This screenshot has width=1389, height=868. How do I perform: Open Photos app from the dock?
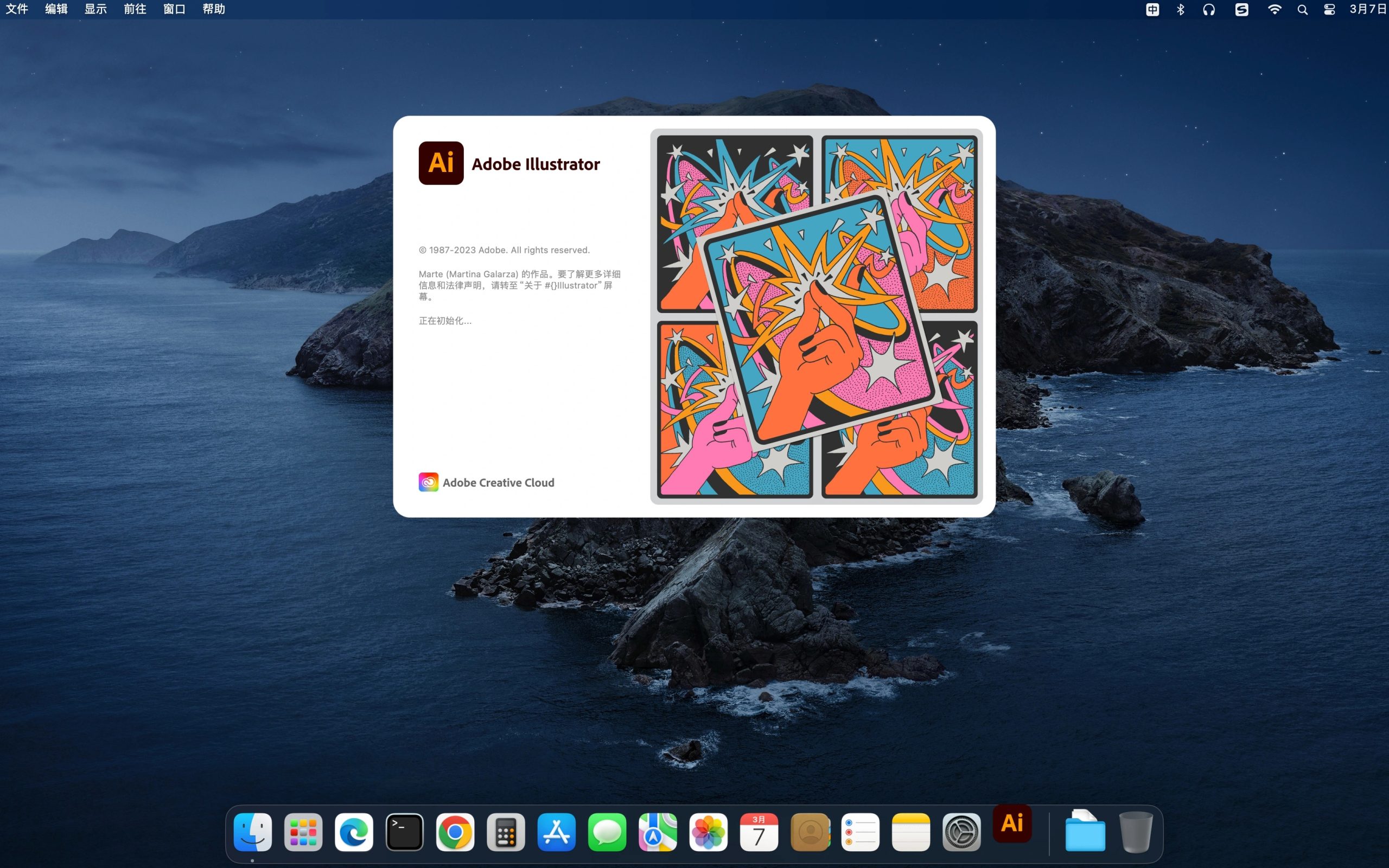706,832
